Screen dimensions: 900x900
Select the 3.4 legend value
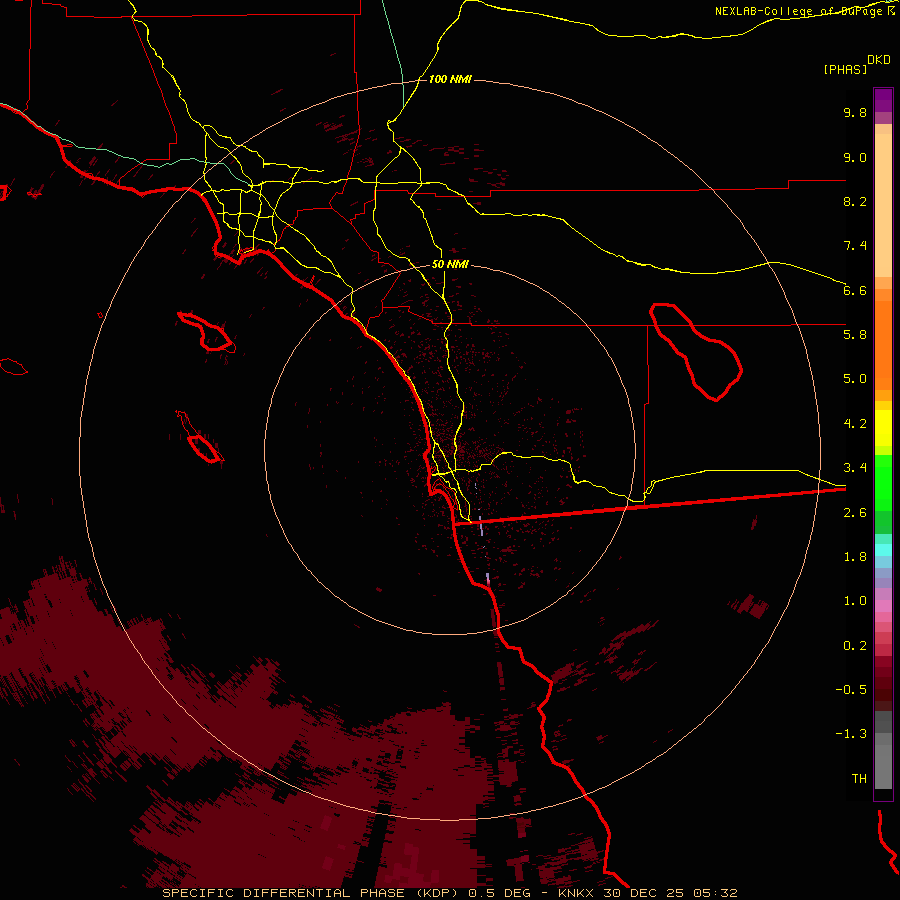[x=855, y=468]
